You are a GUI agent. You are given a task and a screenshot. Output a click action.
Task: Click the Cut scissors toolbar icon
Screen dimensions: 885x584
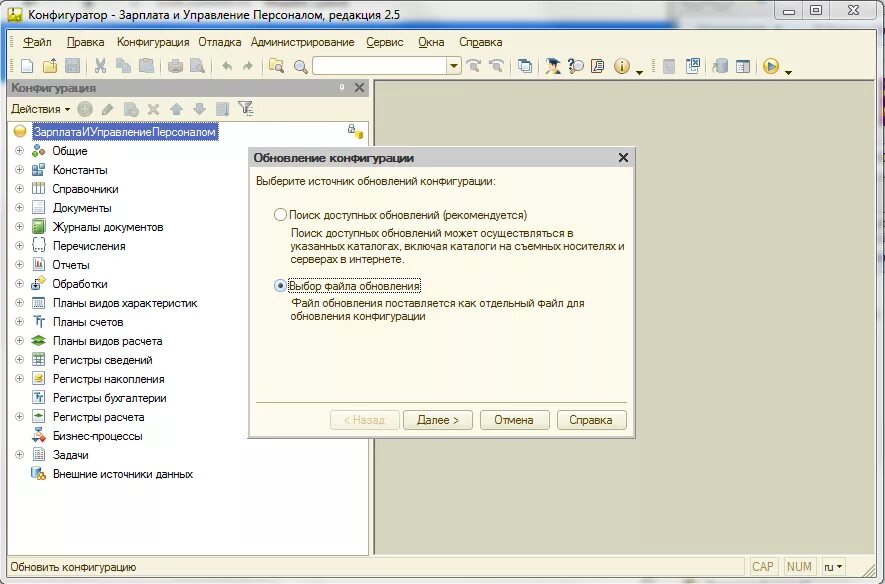pos(100,66)
